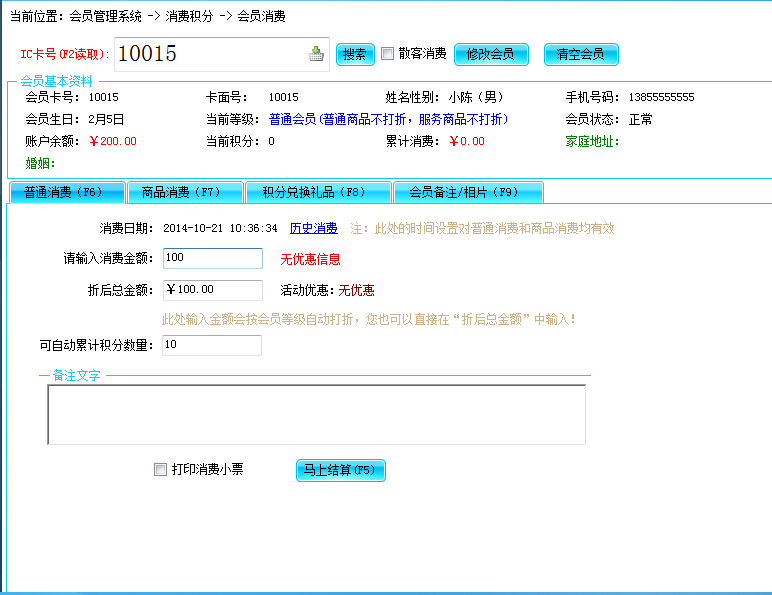Select the 可自动累计积分数量 field

(212, 345)
